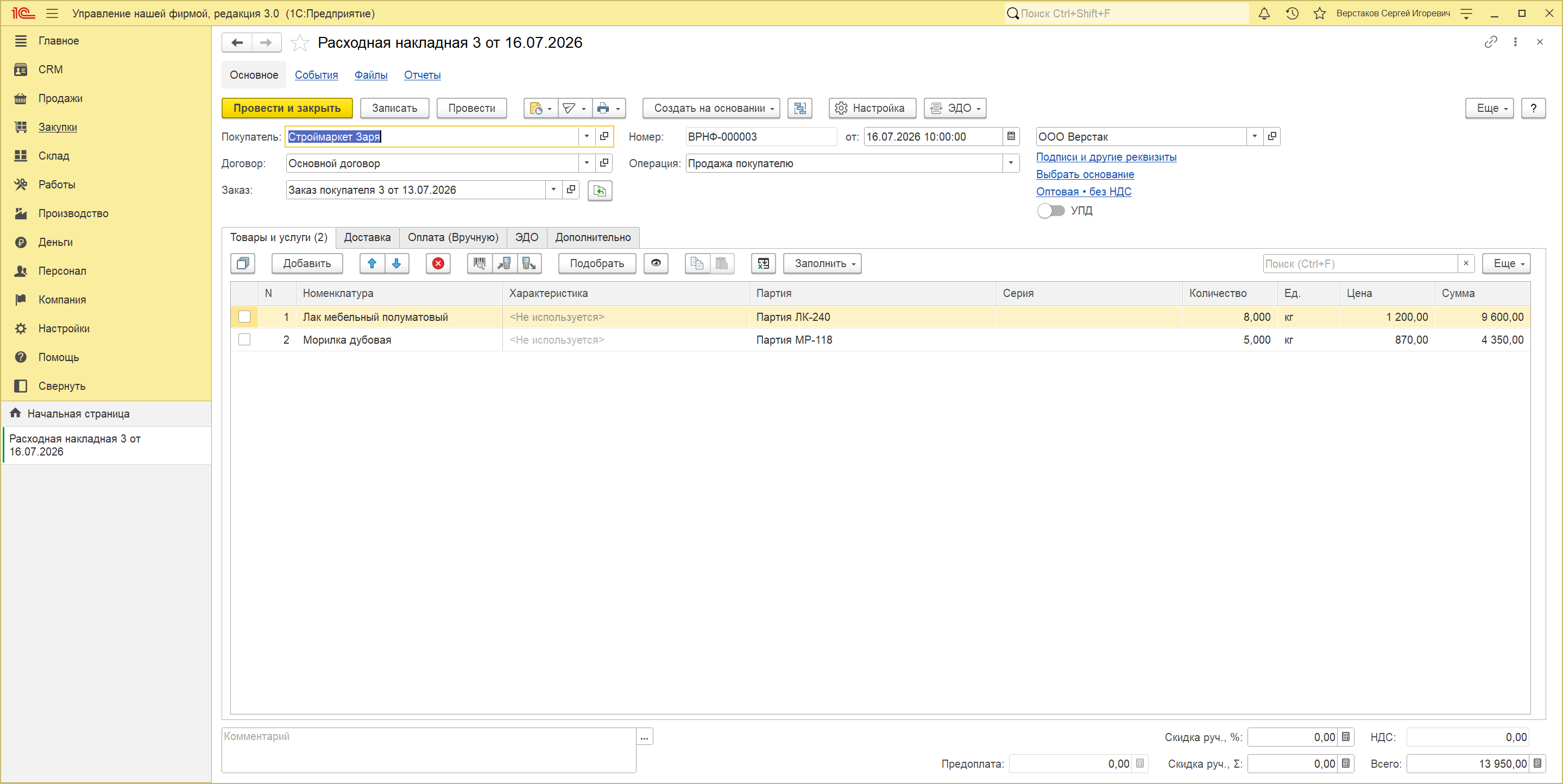Open the ЭДО tab in document
Screen dimensions: 1563x784
tap(527, 237)
